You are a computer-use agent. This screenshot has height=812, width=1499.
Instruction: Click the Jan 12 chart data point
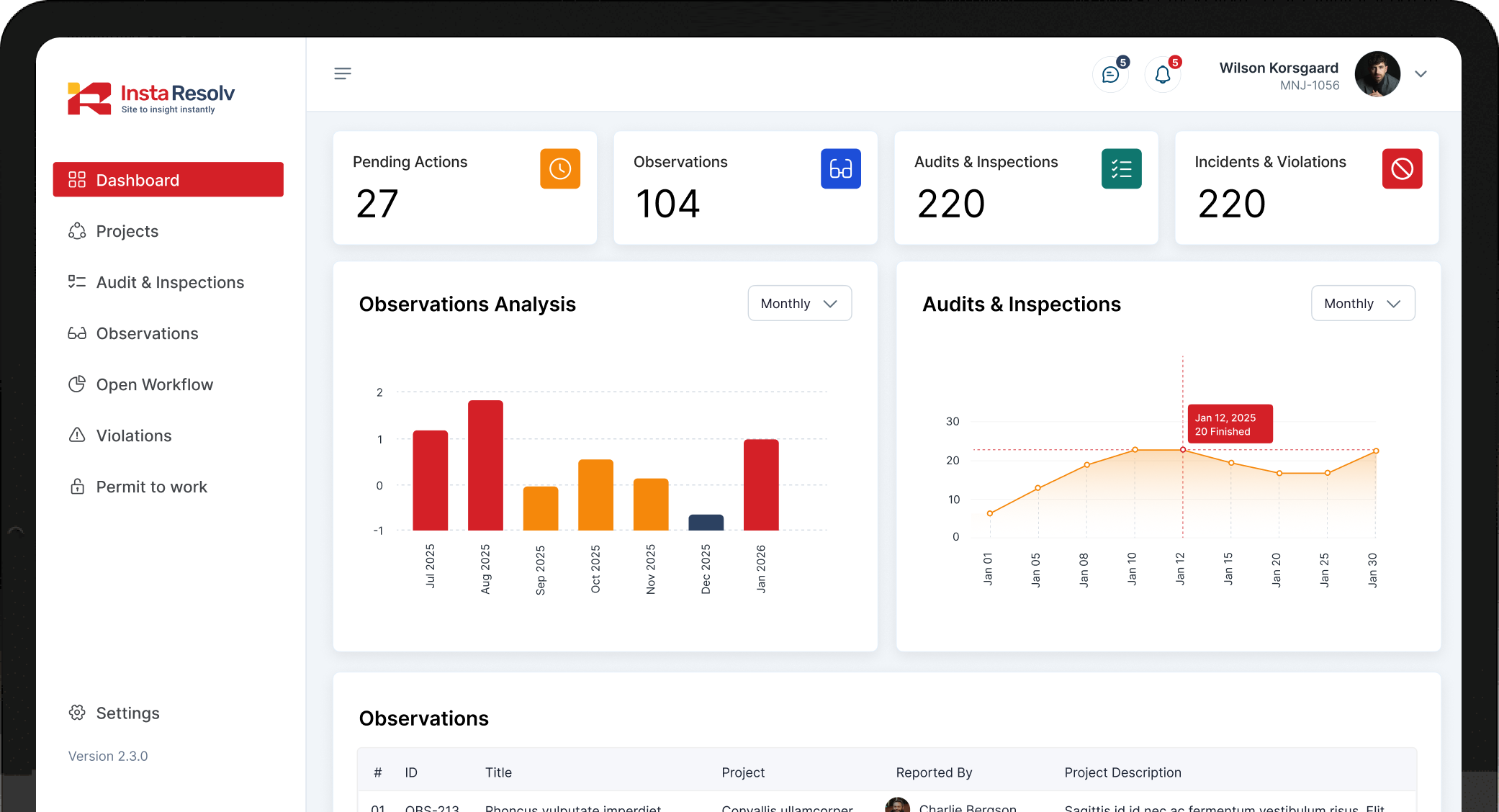pyautogui.click(x=1182, y=450)
